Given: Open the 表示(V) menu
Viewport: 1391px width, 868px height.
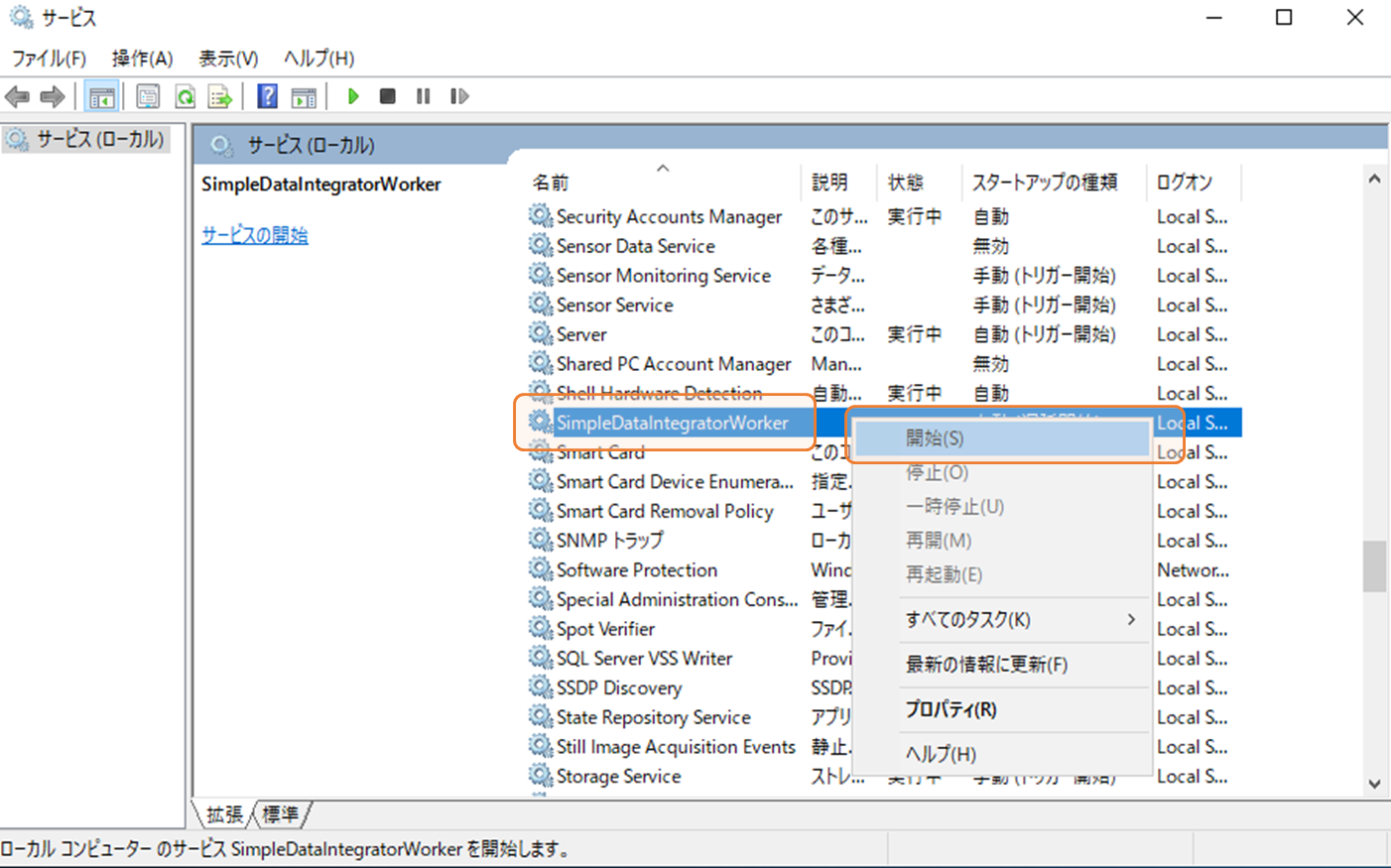Looking at the screenshot, I should (x=228, y=59).
